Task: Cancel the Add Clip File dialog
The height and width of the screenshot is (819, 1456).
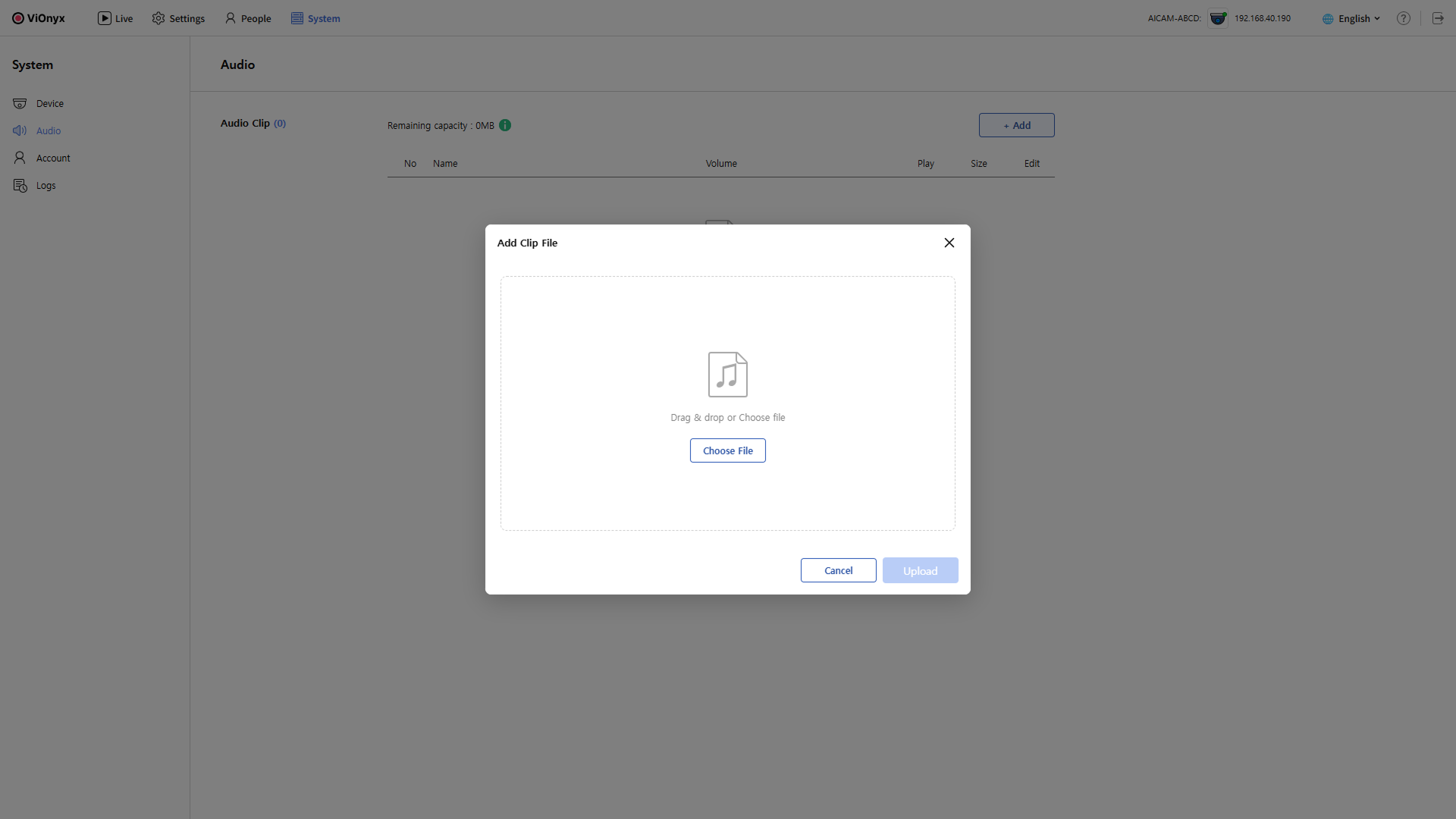Action: point(838,570)
